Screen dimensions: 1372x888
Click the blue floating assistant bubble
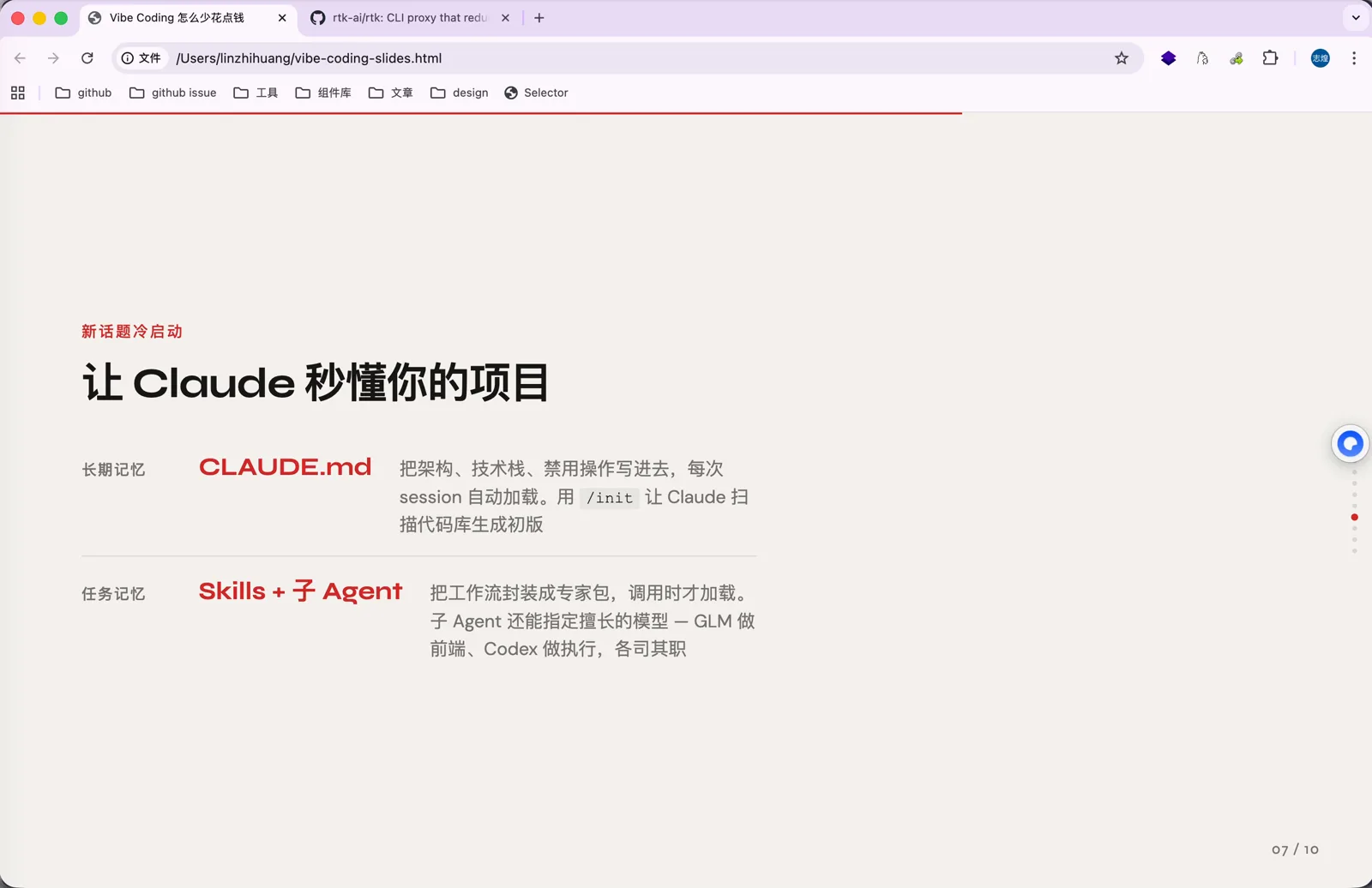coord(1350,443)
